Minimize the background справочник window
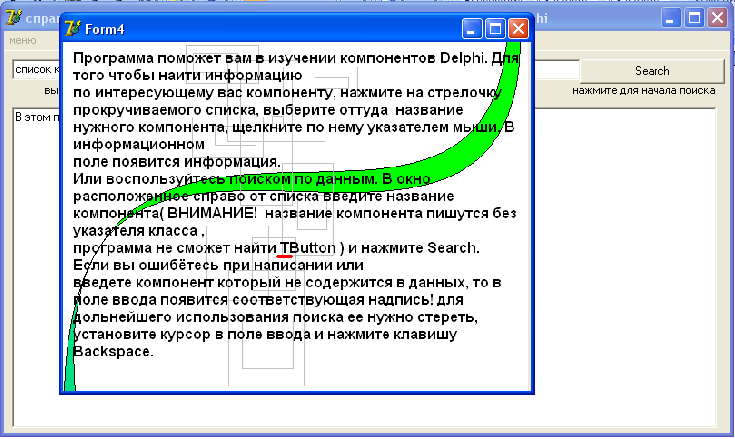This screenshot has height=439, width=735. 671,18
